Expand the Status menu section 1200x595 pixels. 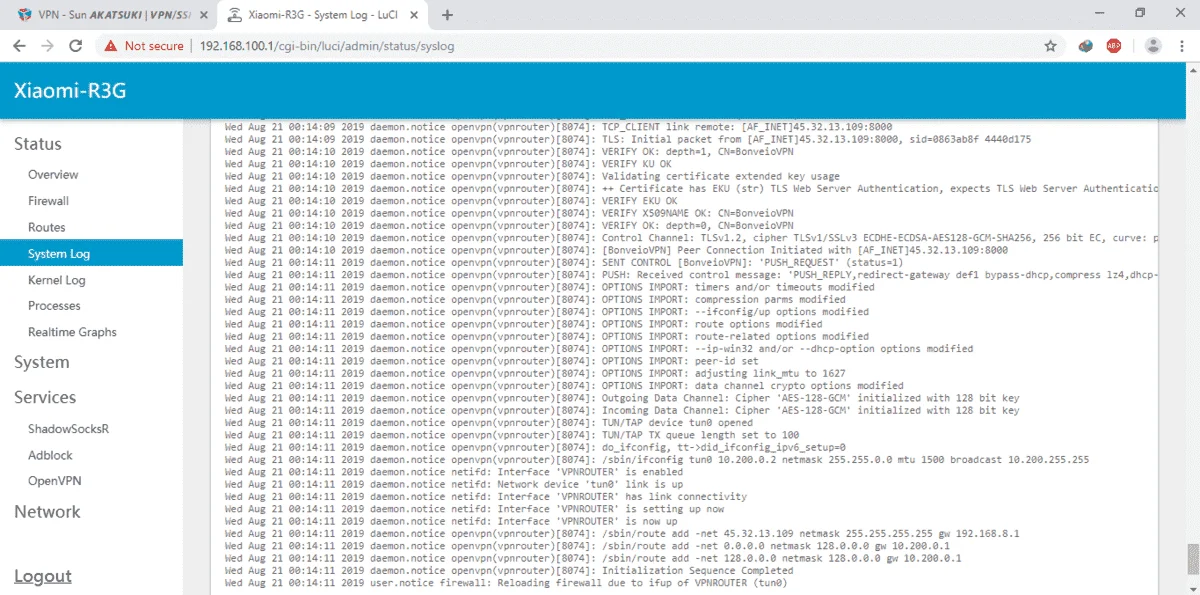point(38,144)
